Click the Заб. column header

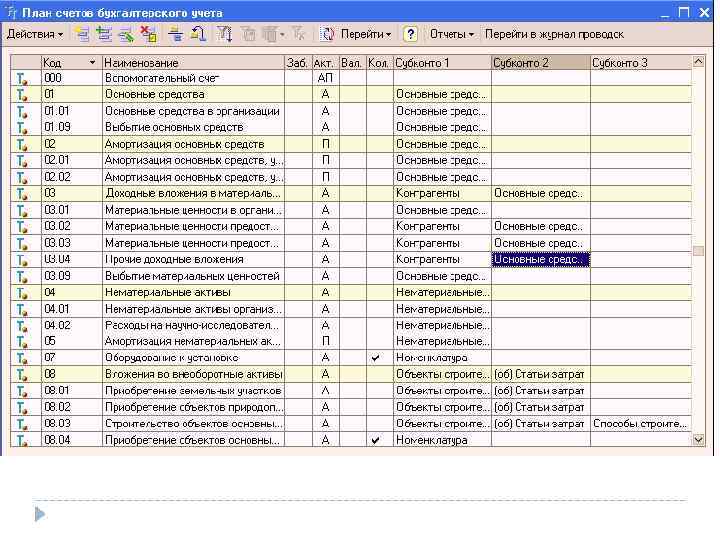tap(298, 62)
